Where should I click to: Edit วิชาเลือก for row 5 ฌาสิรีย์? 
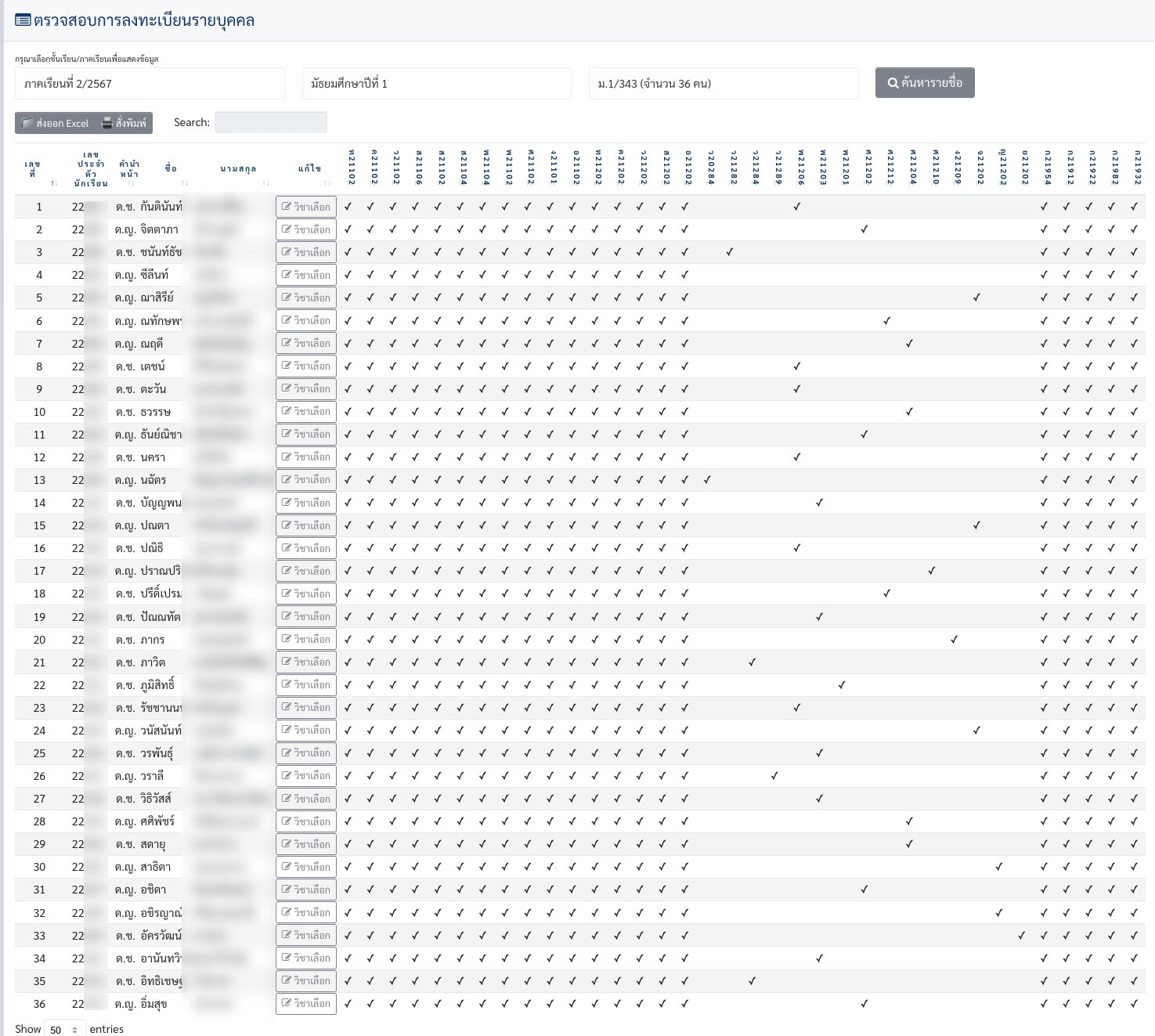click(x=306, y=298)
